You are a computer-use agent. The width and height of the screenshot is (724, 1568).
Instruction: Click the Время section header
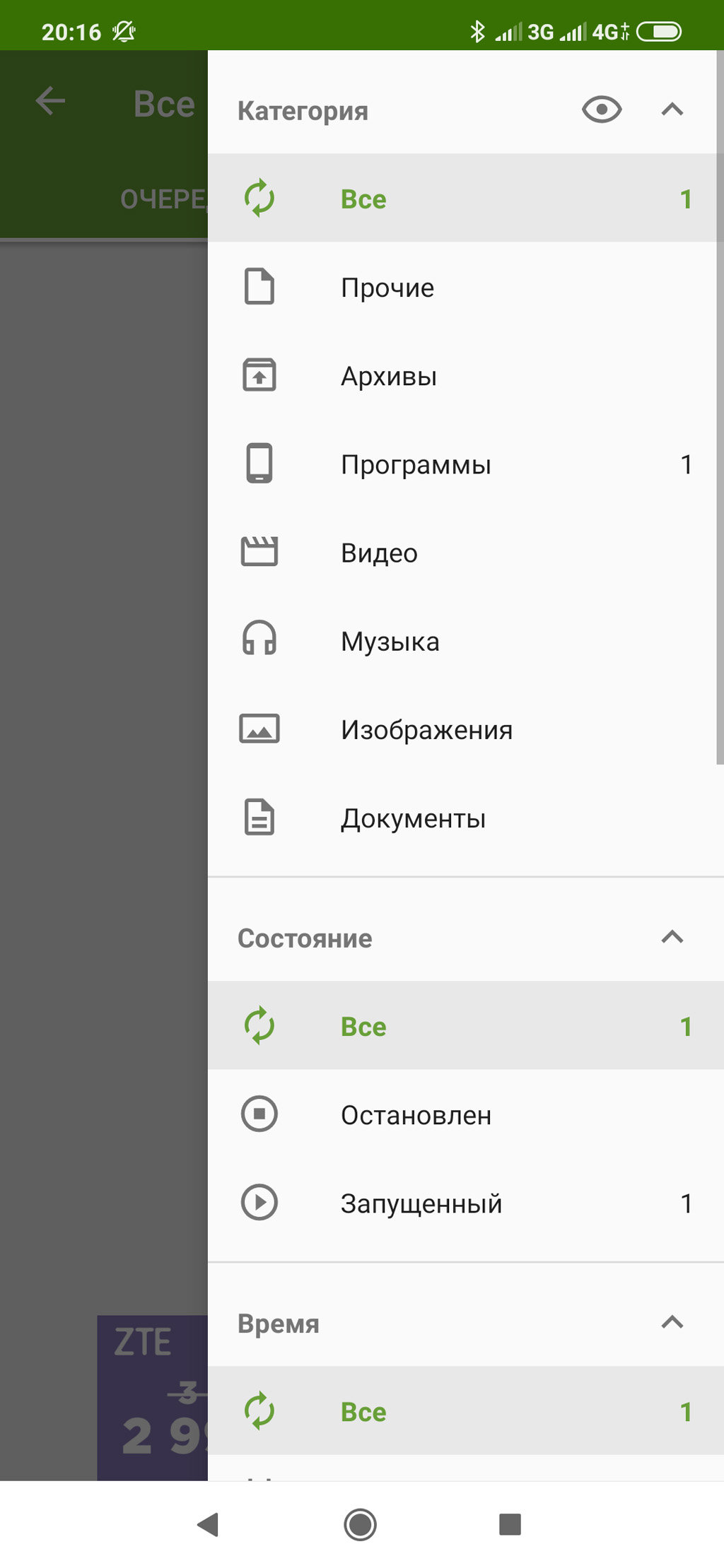[279, 1324]
